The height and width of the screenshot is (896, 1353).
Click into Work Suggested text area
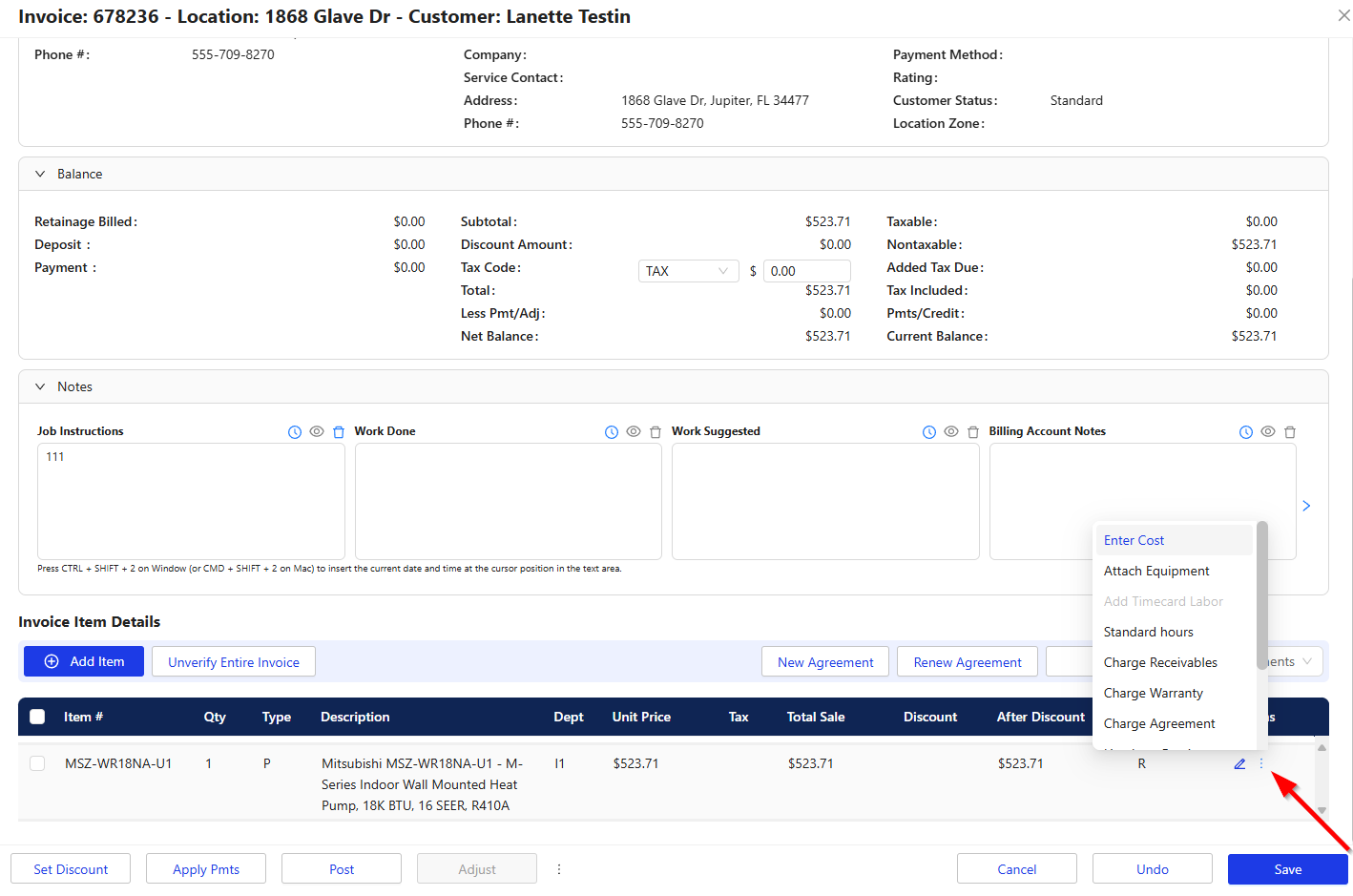[x=825, y=501]
